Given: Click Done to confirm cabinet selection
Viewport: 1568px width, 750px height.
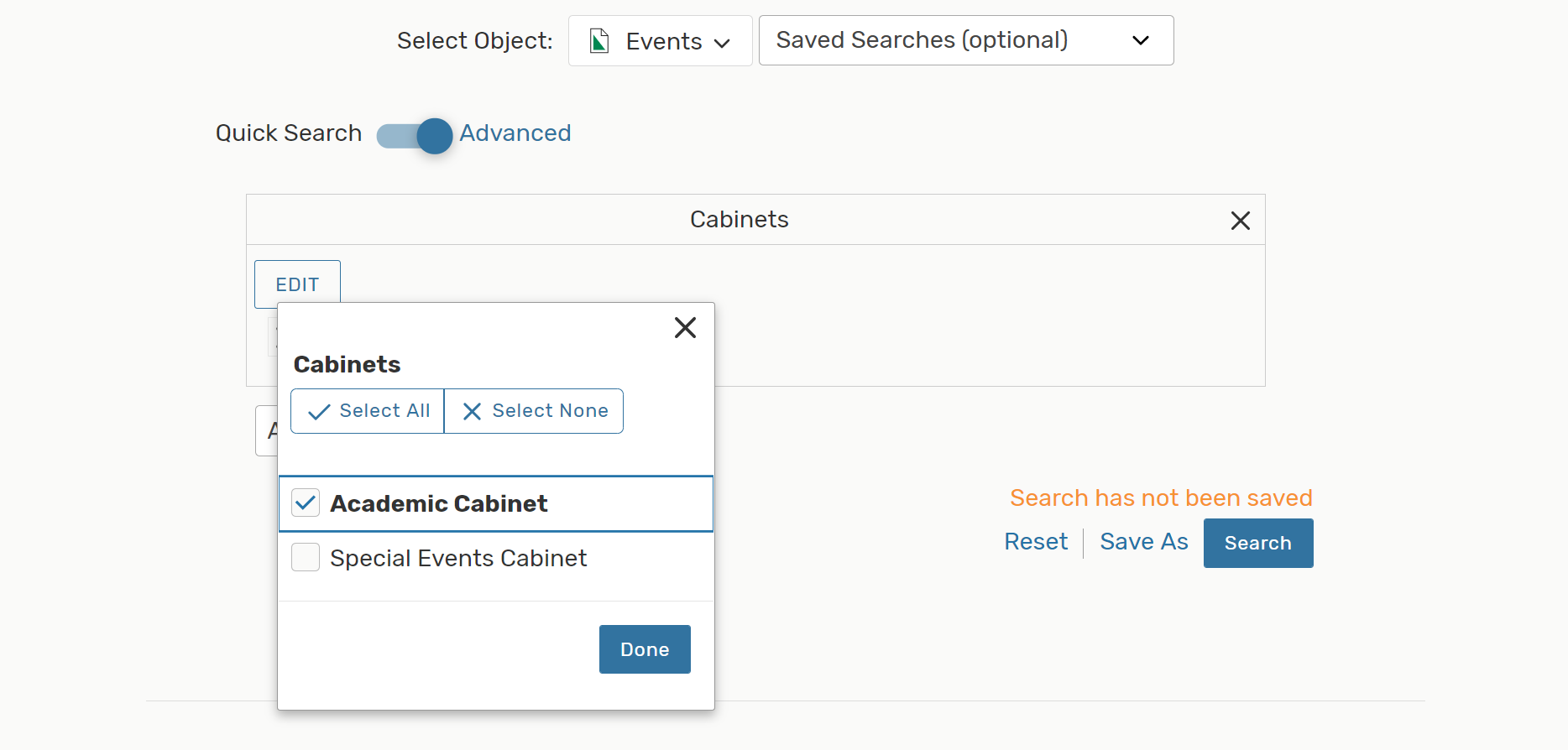Looking at the screenshot, I should pyautogui.click(x=645, y=649).
